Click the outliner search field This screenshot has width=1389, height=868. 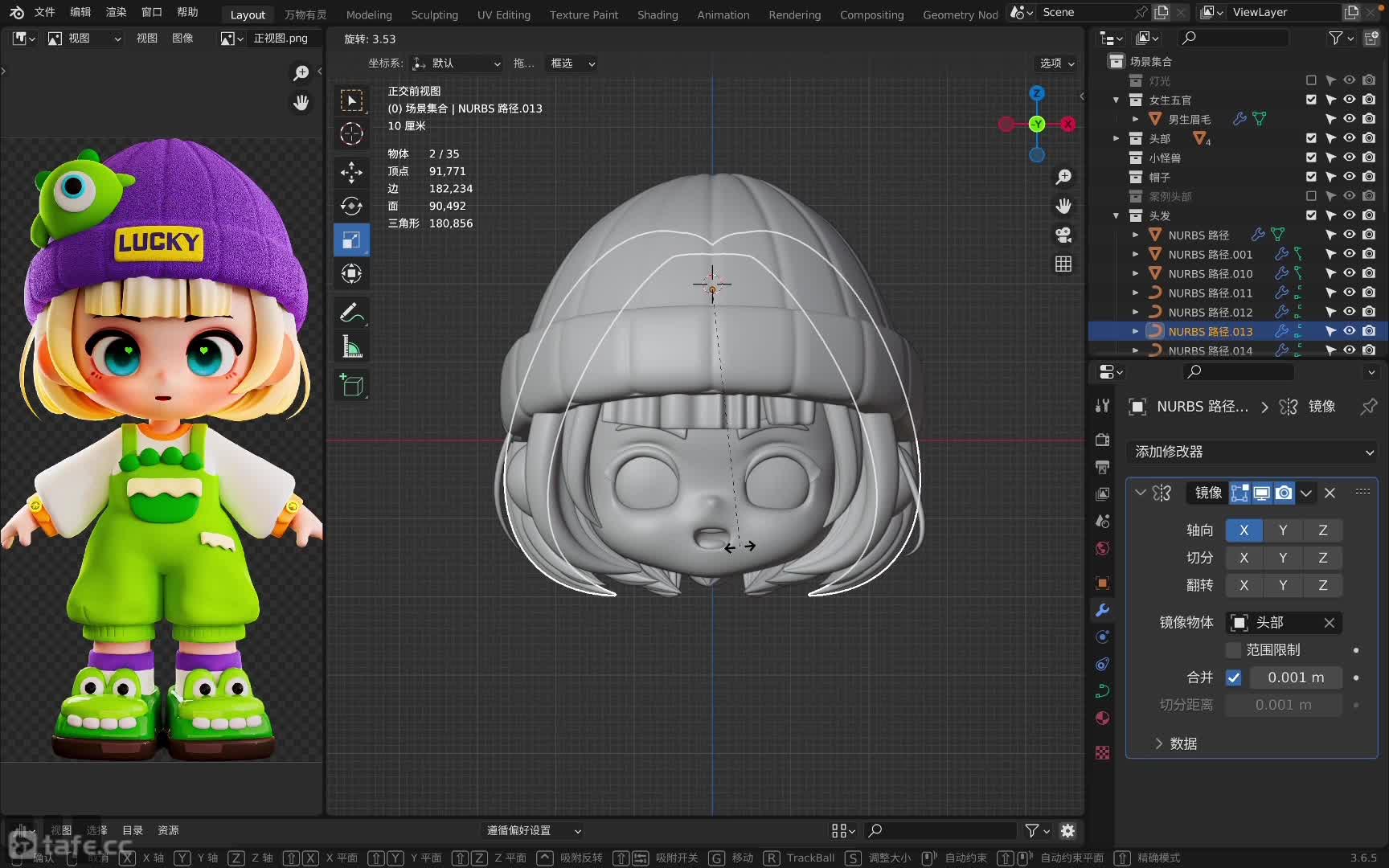click(1234, 38)
